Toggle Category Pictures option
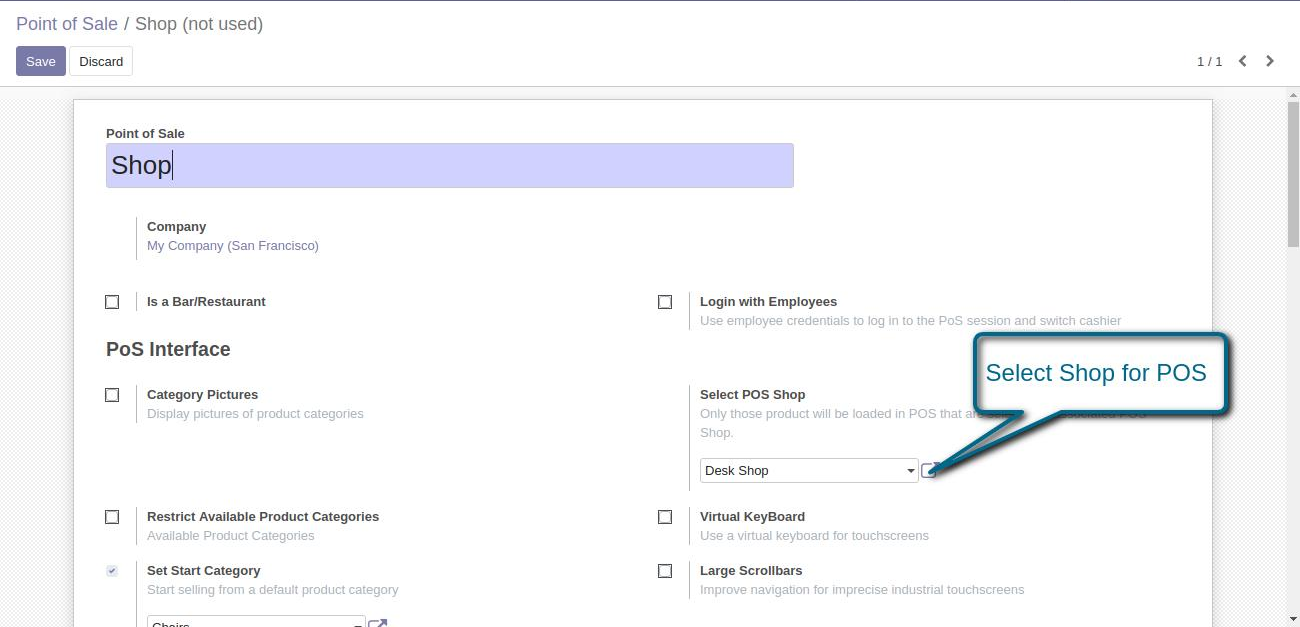Image resolution: width=1300 pixels, height=627 pixels. point(112,395)
